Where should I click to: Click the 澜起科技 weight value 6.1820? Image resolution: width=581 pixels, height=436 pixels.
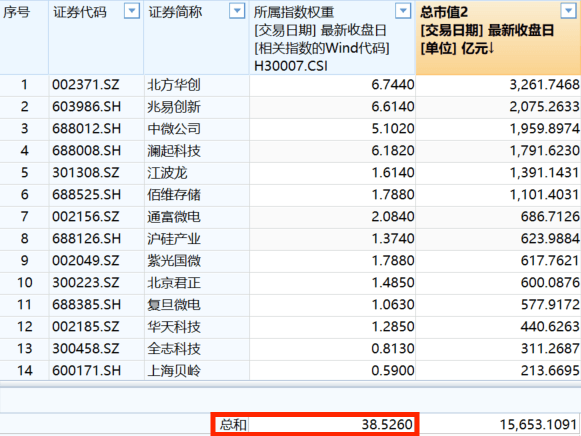393,151
